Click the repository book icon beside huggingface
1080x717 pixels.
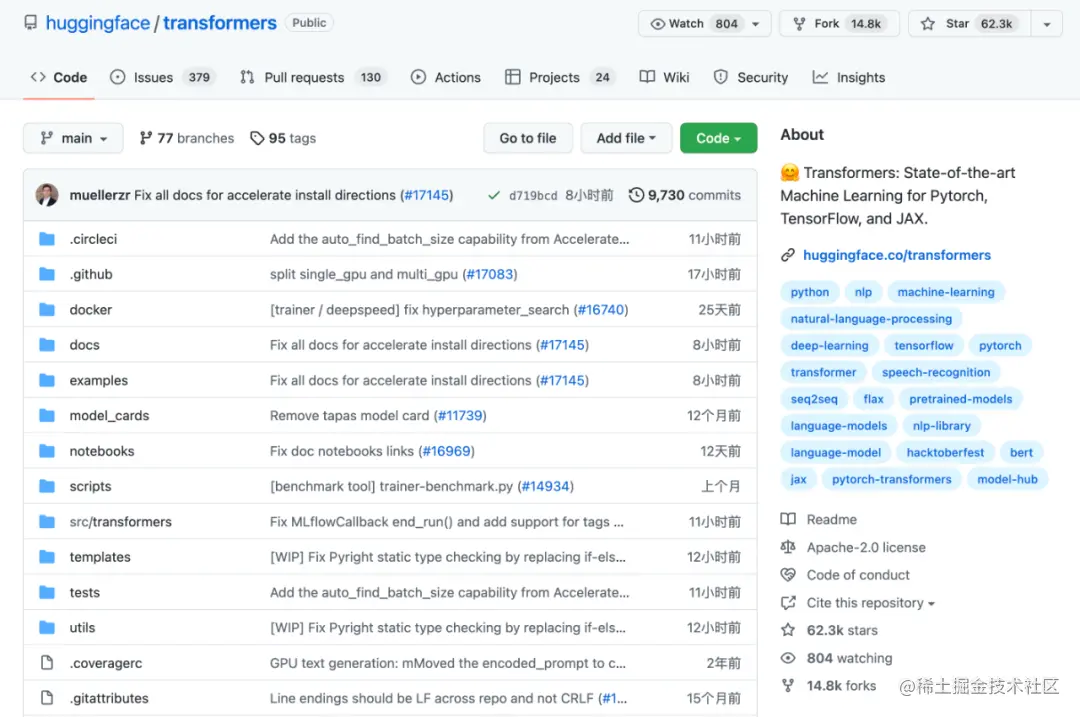pos(30,23)
